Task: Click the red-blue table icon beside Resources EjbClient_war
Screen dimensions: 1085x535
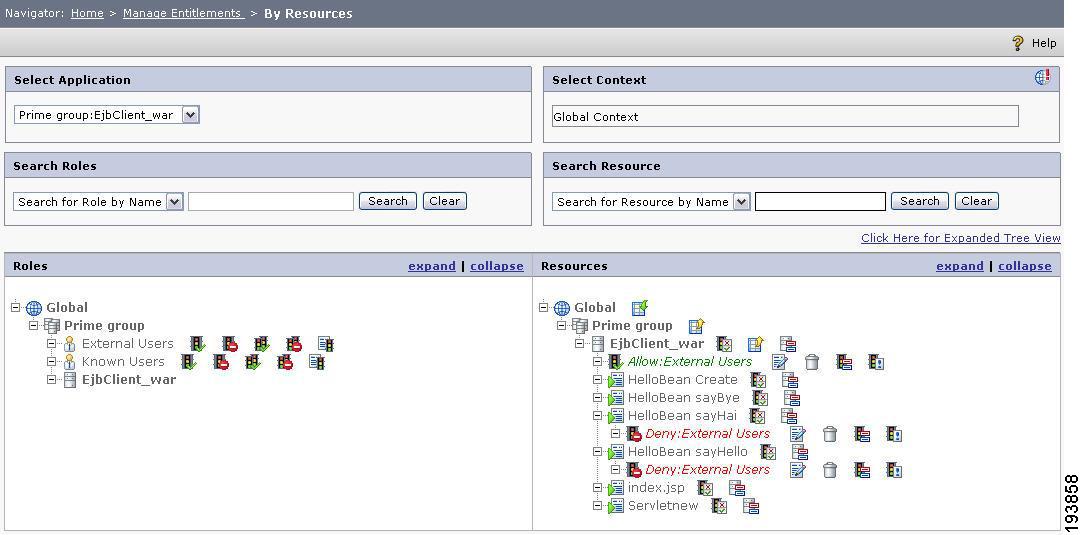Action: pos(788,344)
